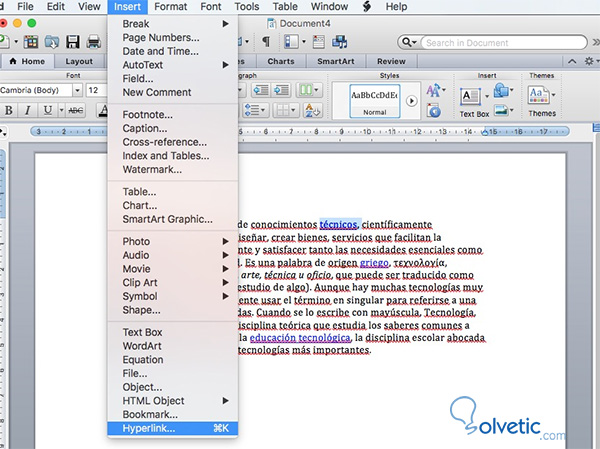Screen dimensions: 600x449
Task: Choose Bookmark... from Insert menu
Action: click(173, 415)
